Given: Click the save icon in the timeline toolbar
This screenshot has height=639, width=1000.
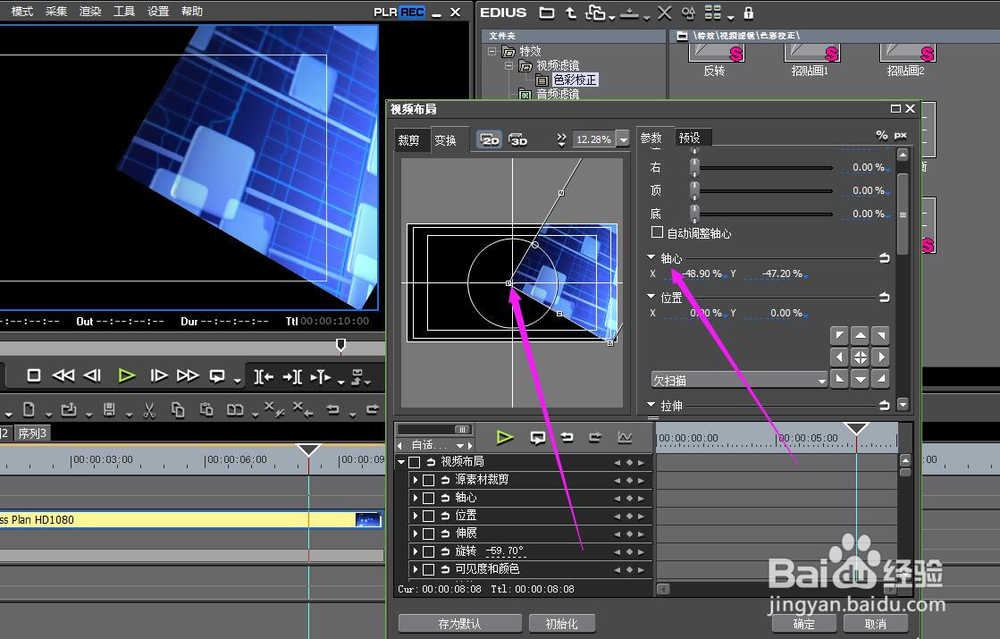Looking at the screenshot, I should pyautogui.click(x=109, y=410).
